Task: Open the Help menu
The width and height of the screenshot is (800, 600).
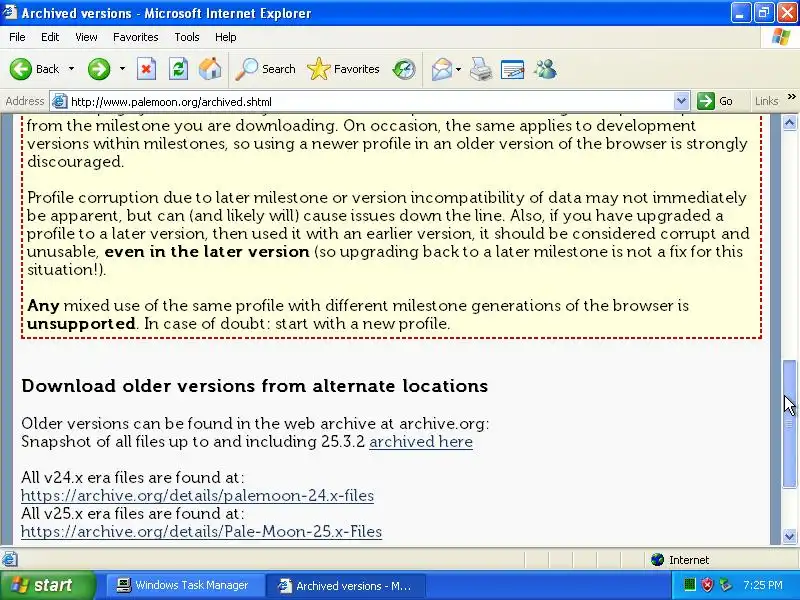Action: coord(226,37)
